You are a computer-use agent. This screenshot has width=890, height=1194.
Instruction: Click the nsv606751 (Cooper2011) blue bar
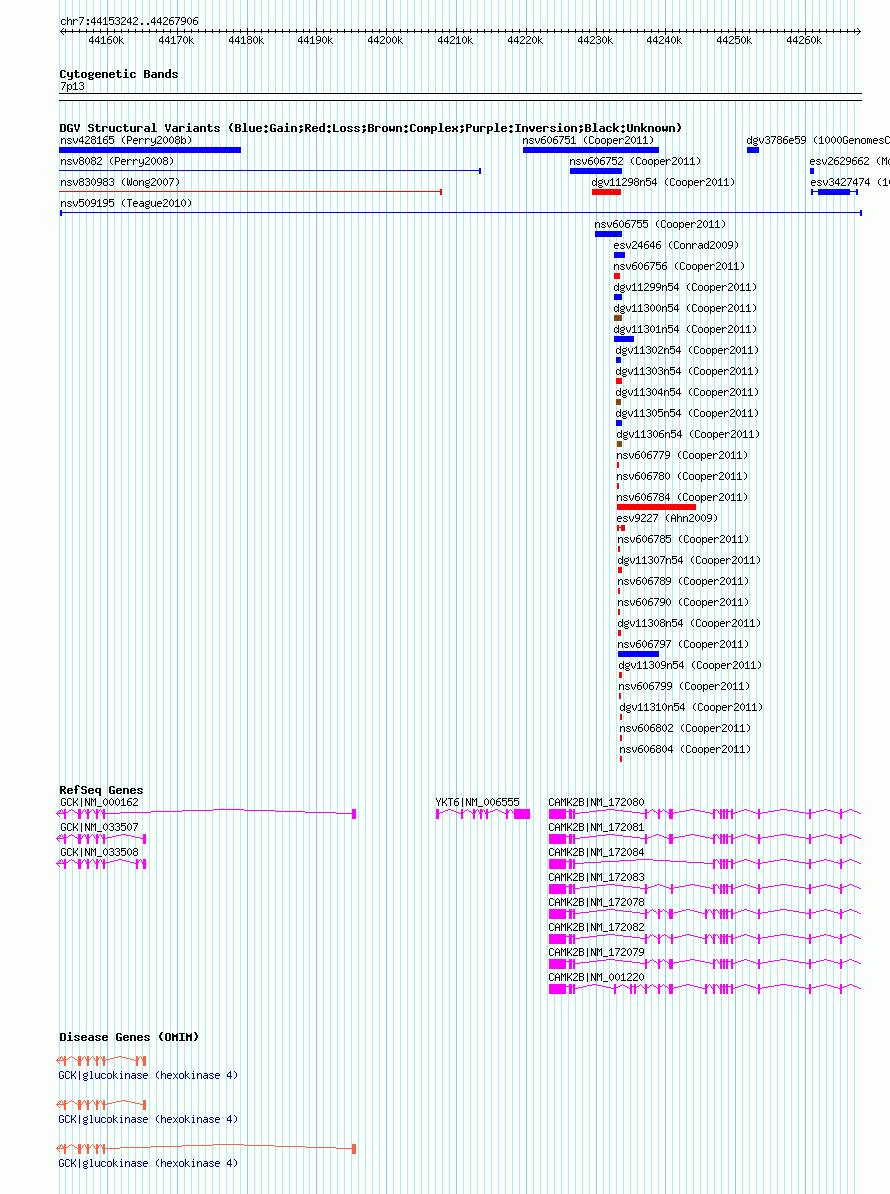point(591,150)
